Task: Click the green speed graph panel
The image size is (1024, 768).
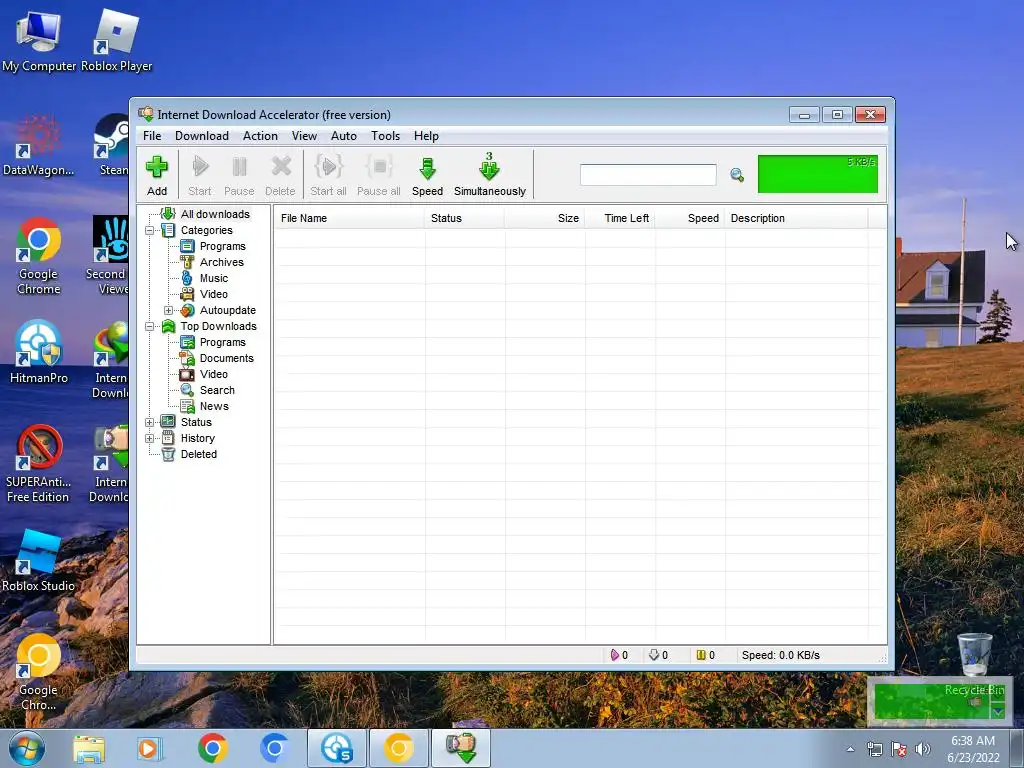Action: 818,174
